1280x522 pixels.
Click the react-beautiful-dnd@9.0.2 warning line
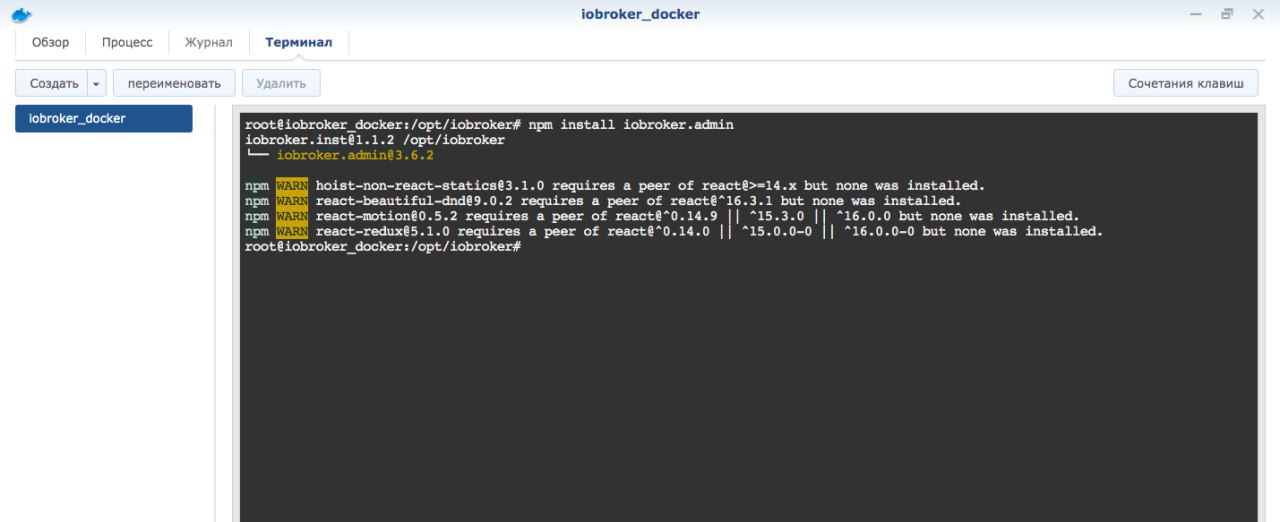[x=602, y=201]
